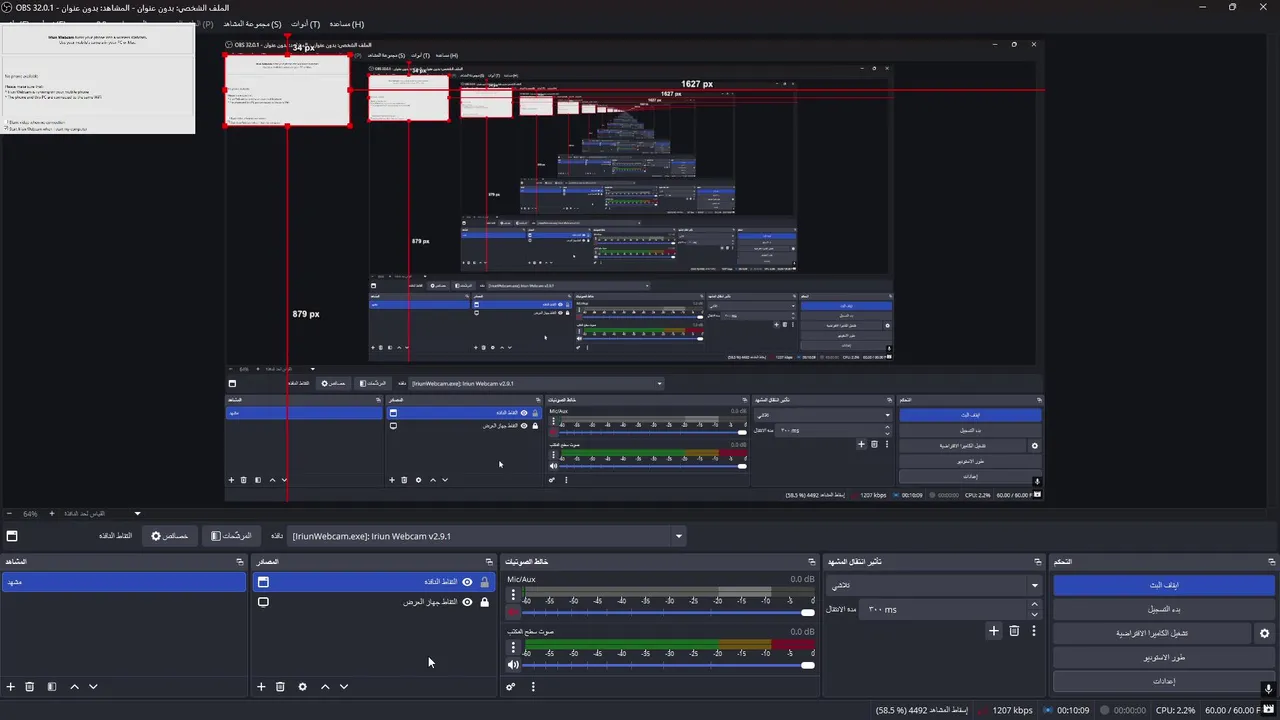Screen dimensions: 1280x720
Task: Unmute the Mic/Aux channel
Action: click(513, 612)
